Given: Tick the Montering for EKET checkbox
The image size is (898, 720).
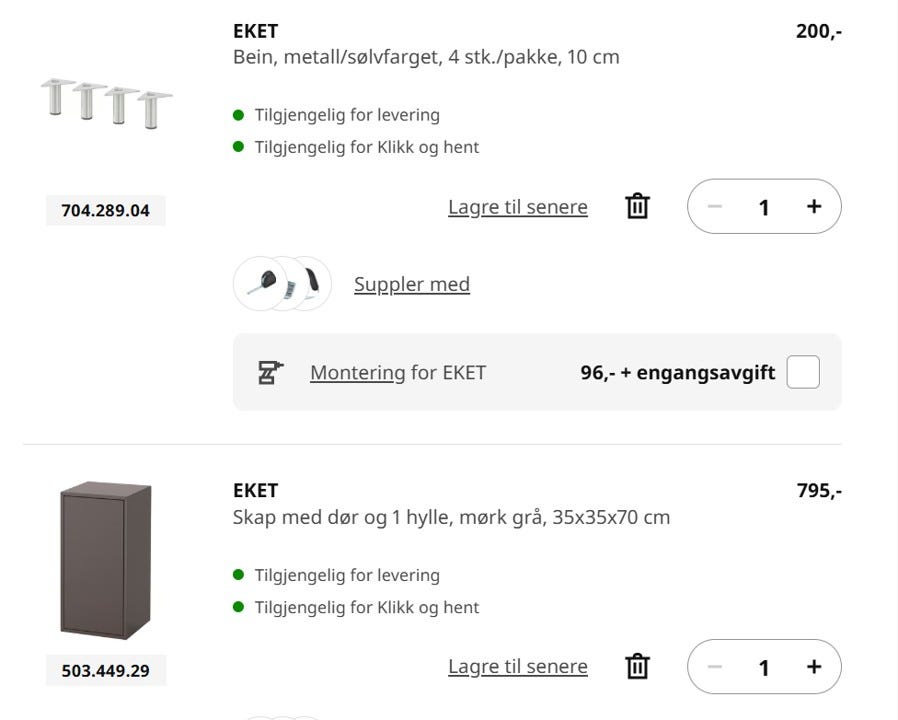Looking at the screenshot, I should pyautogui.click(x=803, y=373).
